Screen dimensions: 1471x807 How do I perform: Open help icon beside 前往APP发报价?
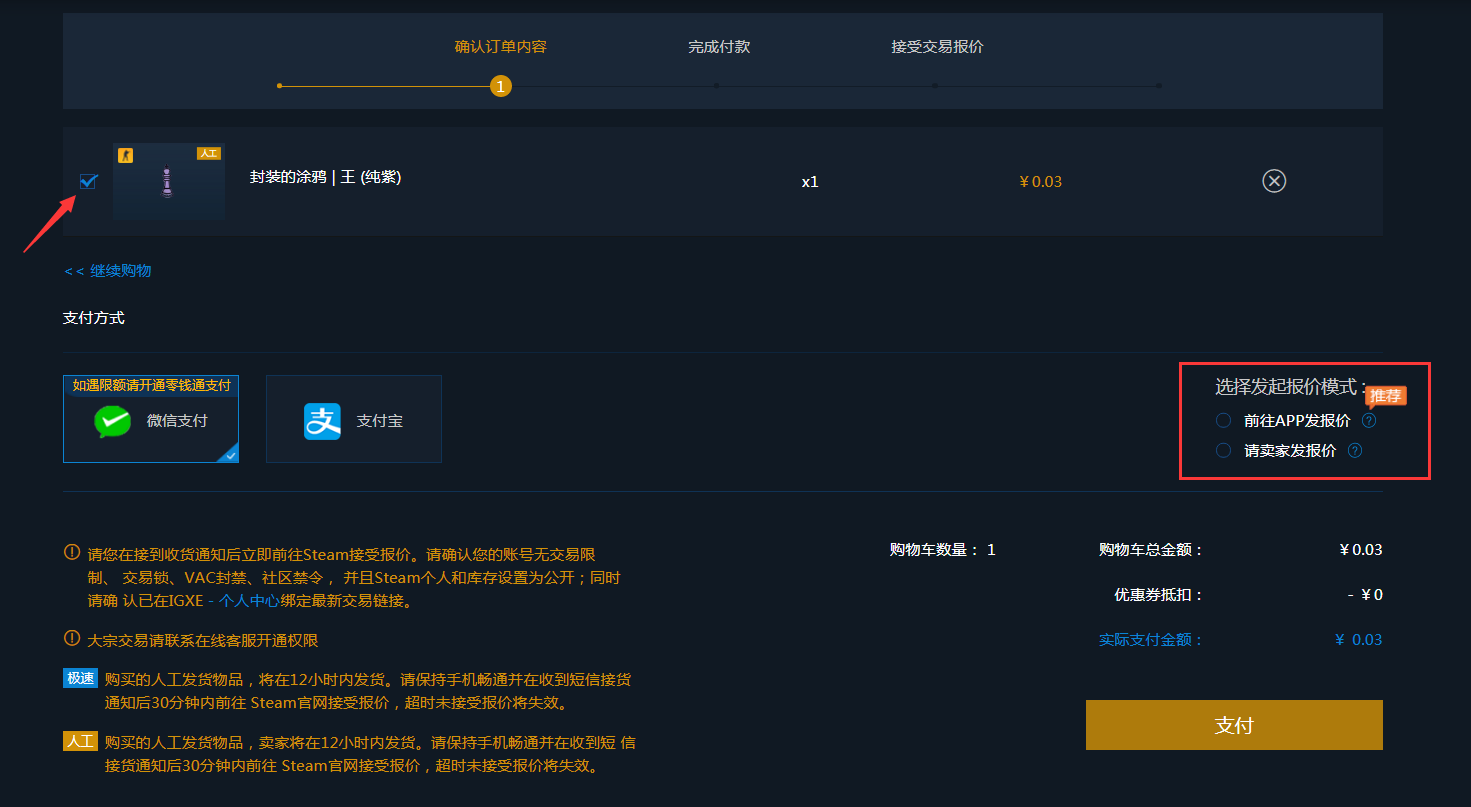(x=1369, y=421)
